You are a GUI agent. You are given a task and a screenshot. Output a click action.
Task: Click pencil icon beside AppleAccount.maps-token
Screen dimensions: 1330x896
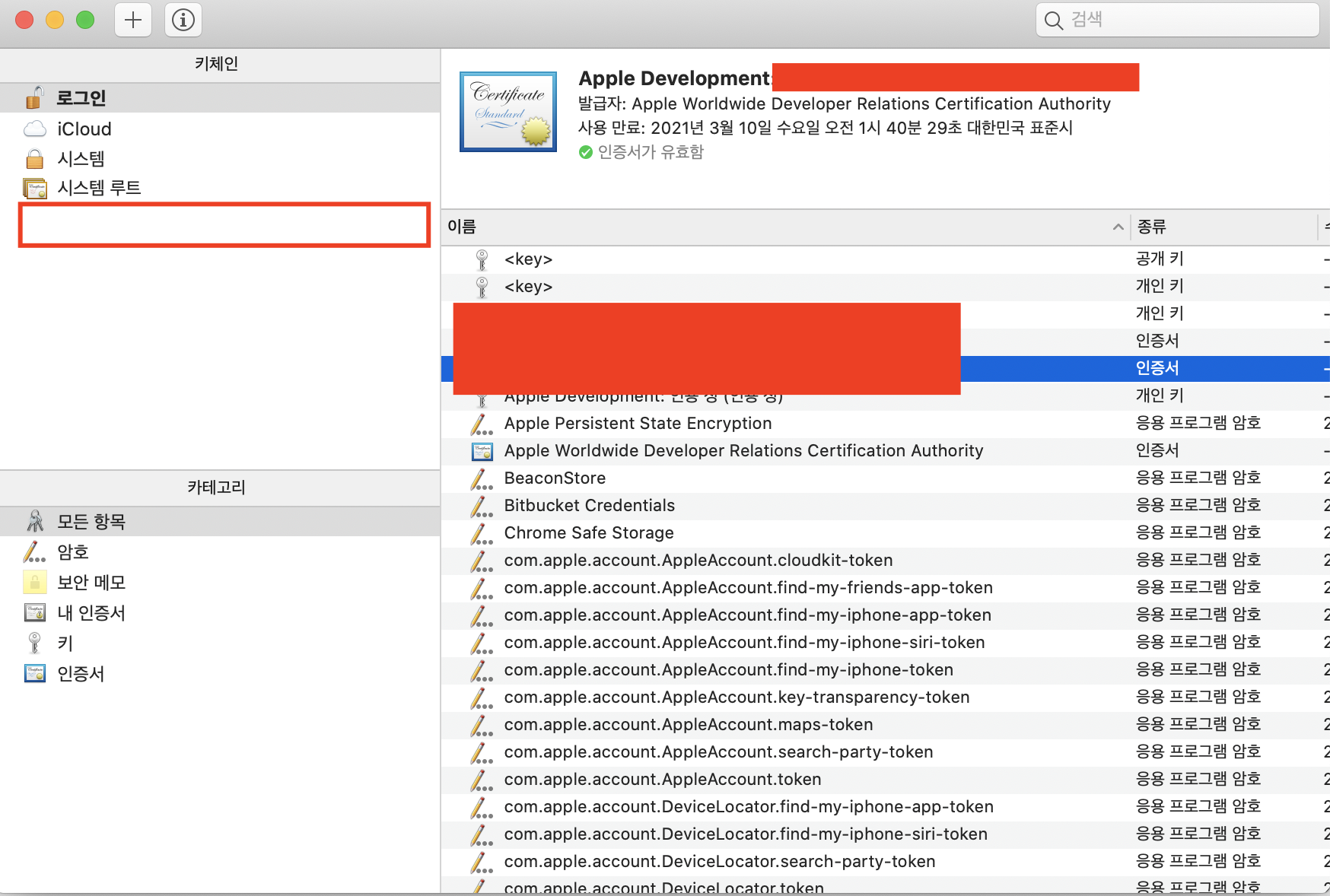point(482,725)
